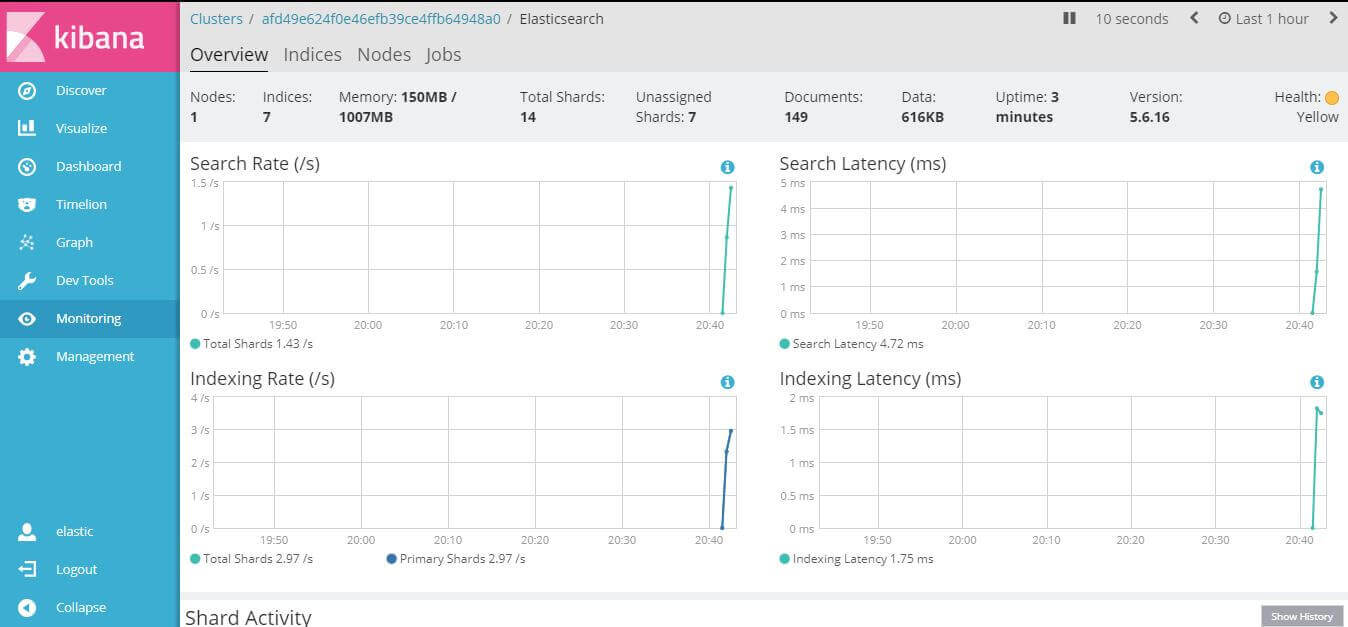
Task: Step the time range backward
Action: [1193, 18]
